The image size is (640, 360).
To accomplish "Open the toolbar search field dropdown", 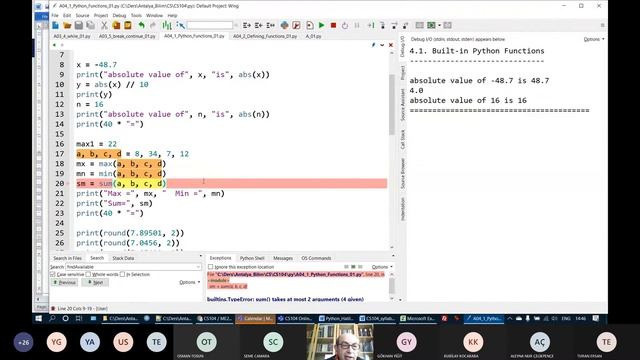I will [236, 25].
